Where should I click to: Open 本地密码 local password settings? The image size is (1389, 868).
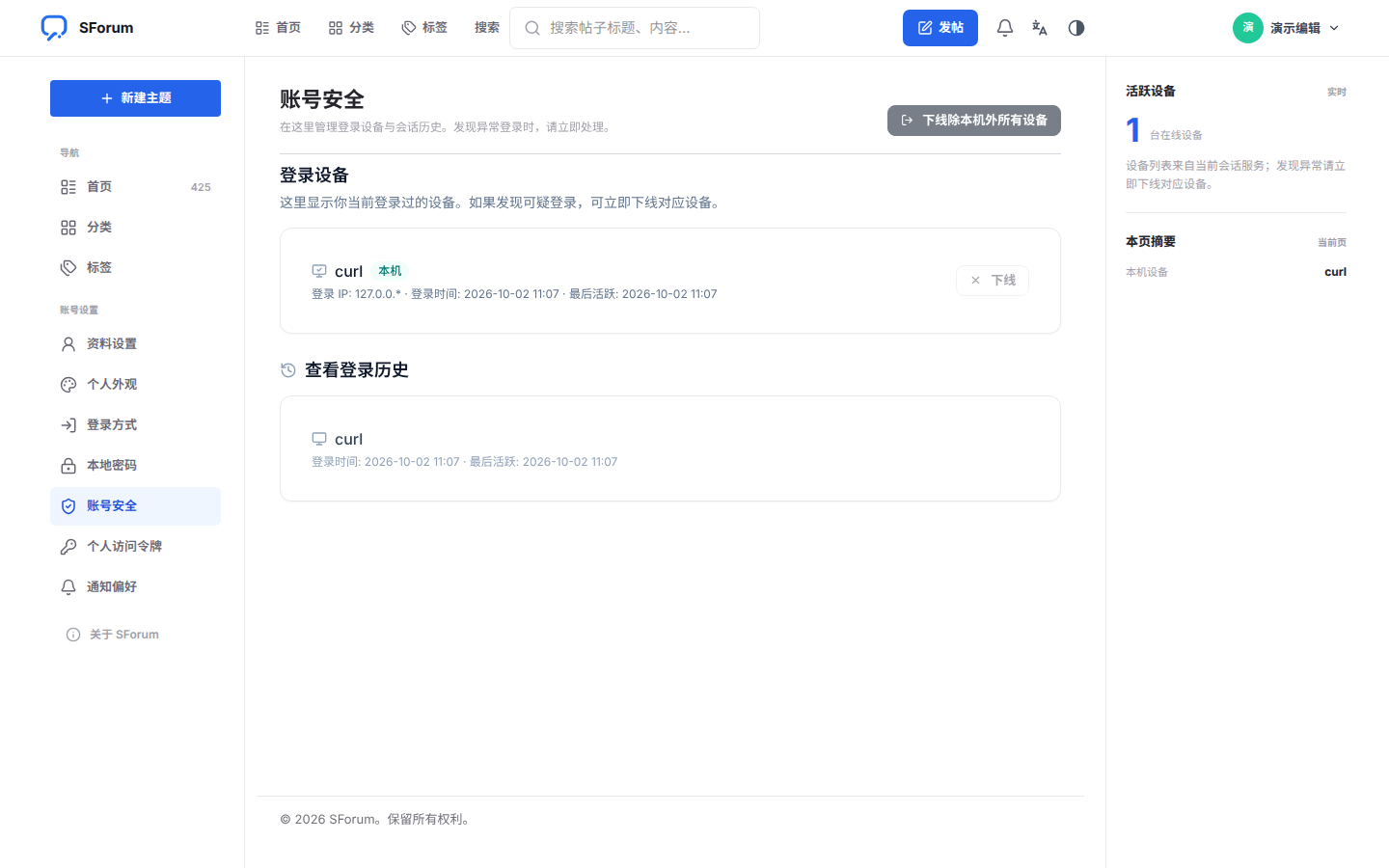[135, 466]
